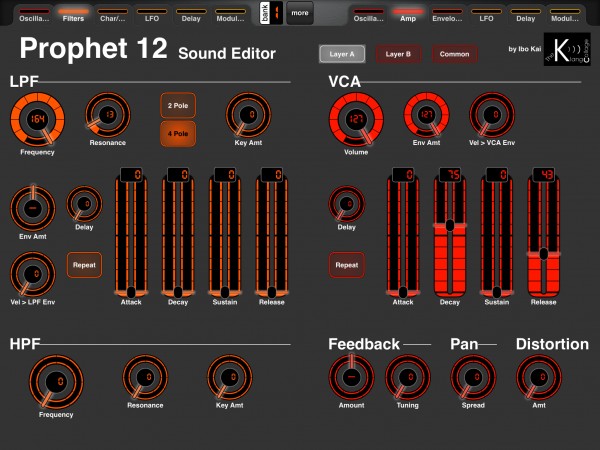
Task: Click The Klang Collage logo
Action: tap(567, 49)
